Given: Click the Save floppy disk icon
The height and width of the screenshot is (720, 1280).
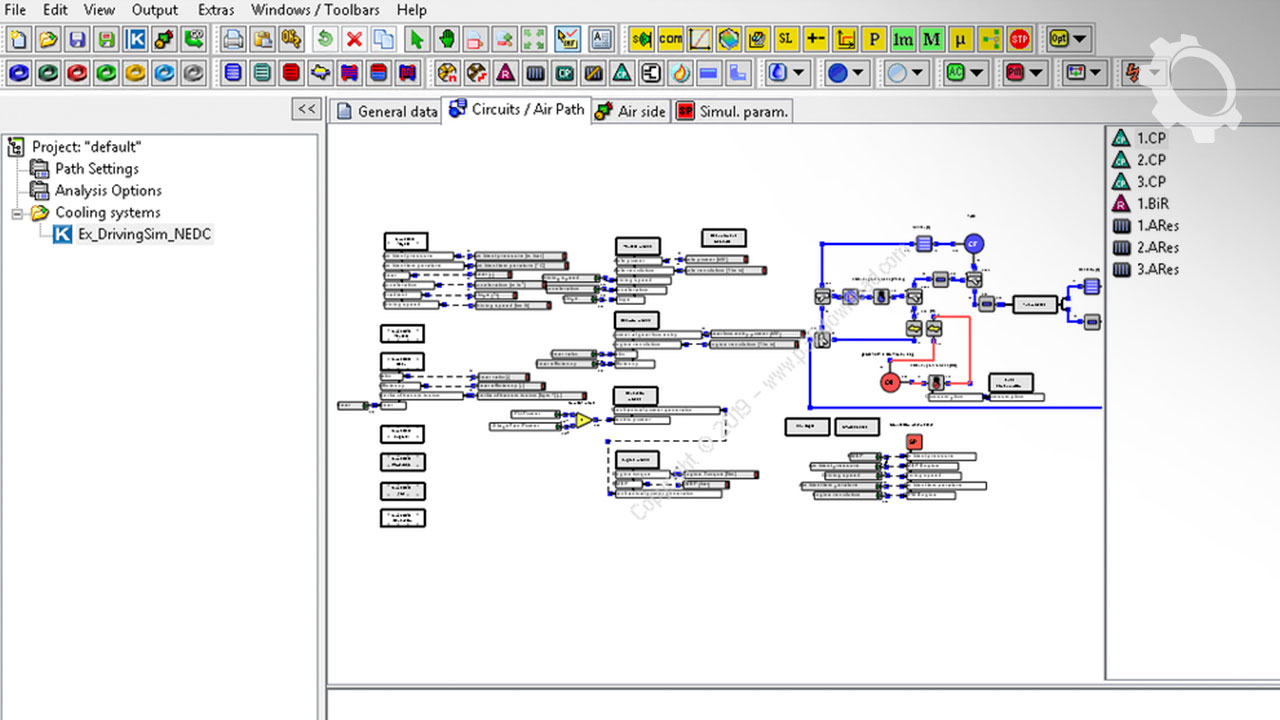Looking at the screenshot, I should click(x=77, y=40).
